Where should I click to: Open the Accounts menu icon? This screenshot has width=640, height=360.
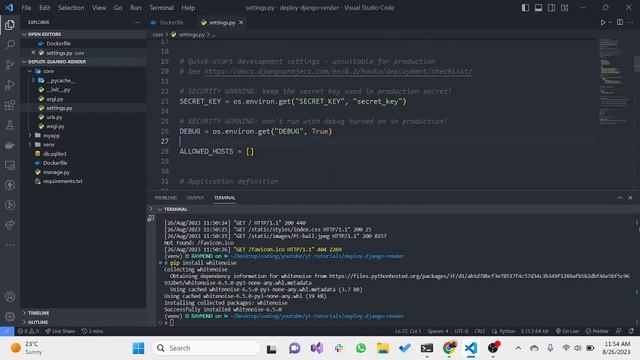pos(10,297)
